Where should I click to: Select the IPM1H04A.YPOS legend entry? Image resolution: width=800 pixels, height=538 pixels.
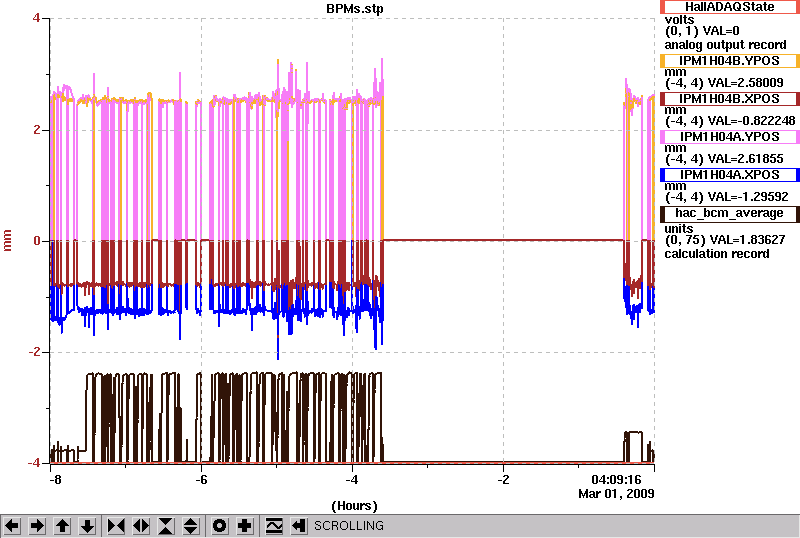tap(730, 137)
